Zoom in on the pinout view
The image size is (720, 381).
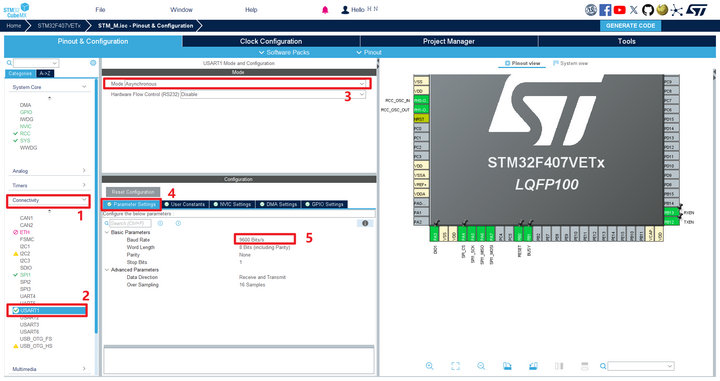[429, 366]
